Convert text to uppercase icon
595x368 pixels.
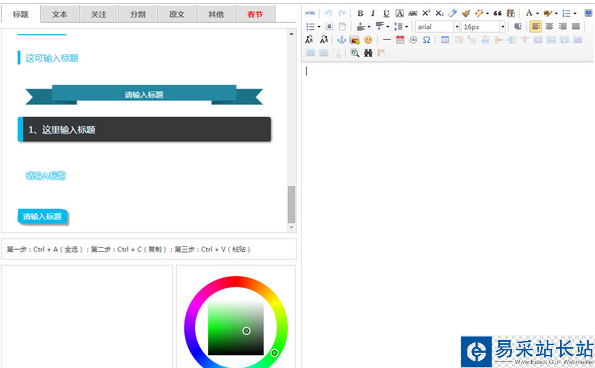point(309,40)
